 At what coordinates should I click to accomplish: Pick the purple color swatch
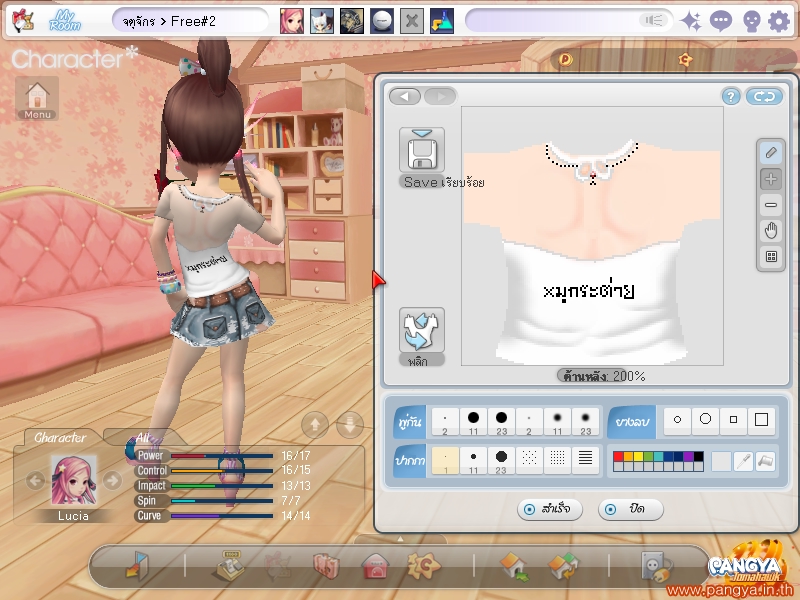[x=688, y=457]
